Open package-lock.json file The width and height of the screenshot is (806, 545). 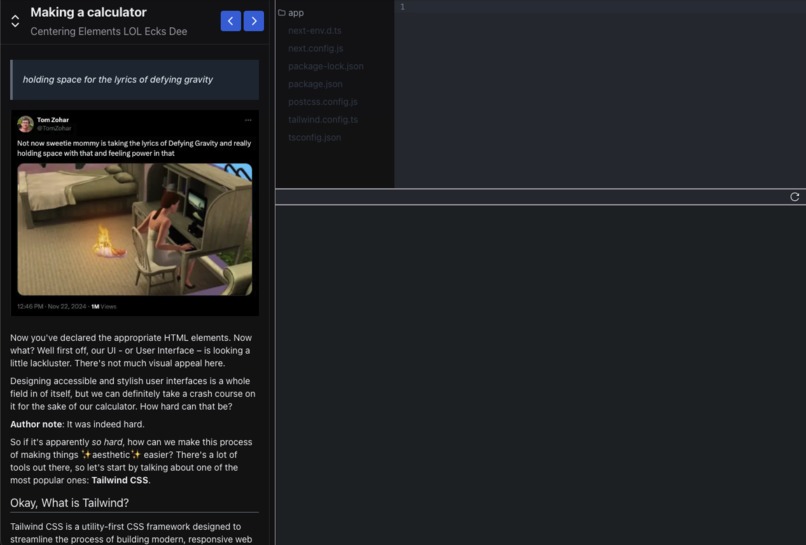(326, 66)
